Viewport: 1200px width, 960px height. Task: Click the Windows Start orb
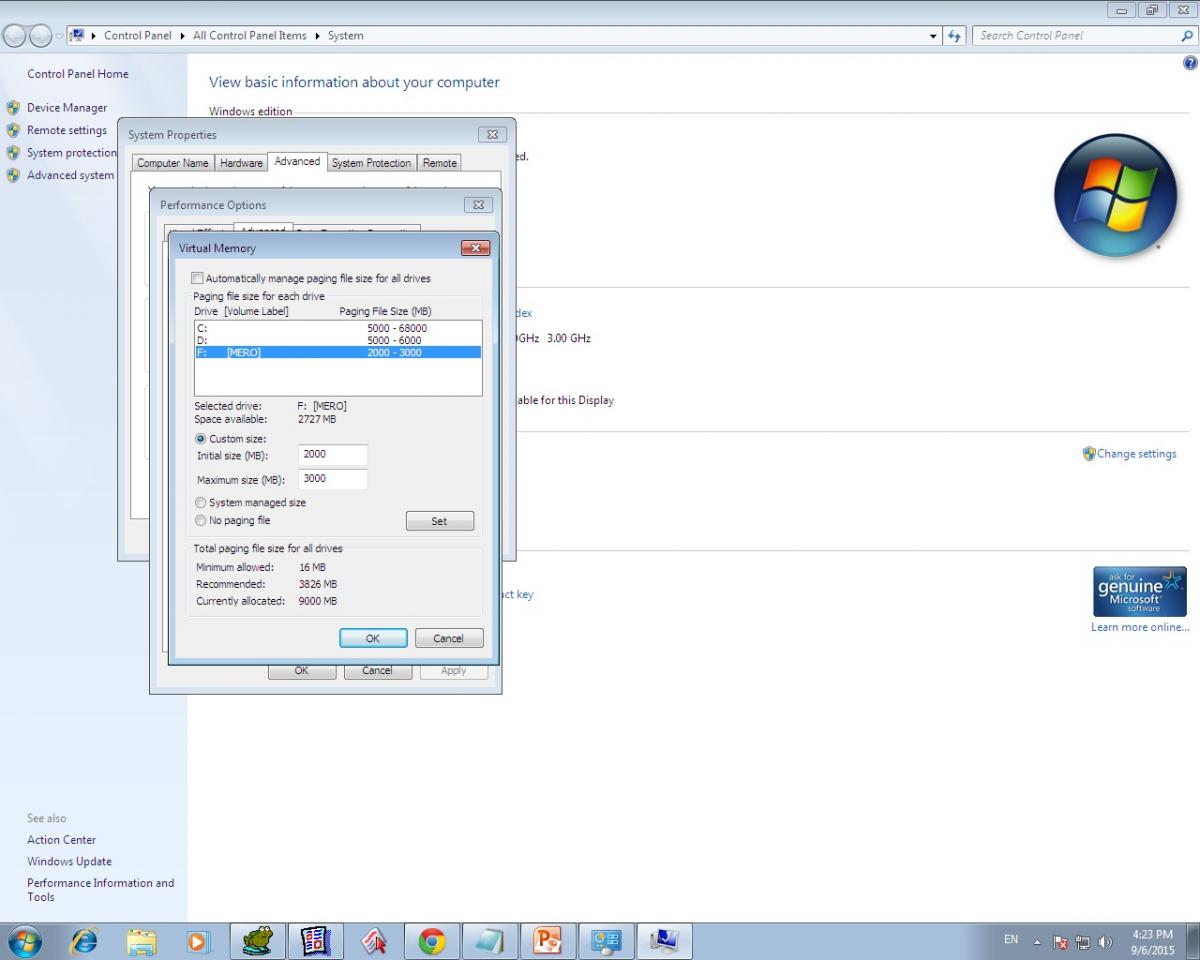[x=24, y=941]
